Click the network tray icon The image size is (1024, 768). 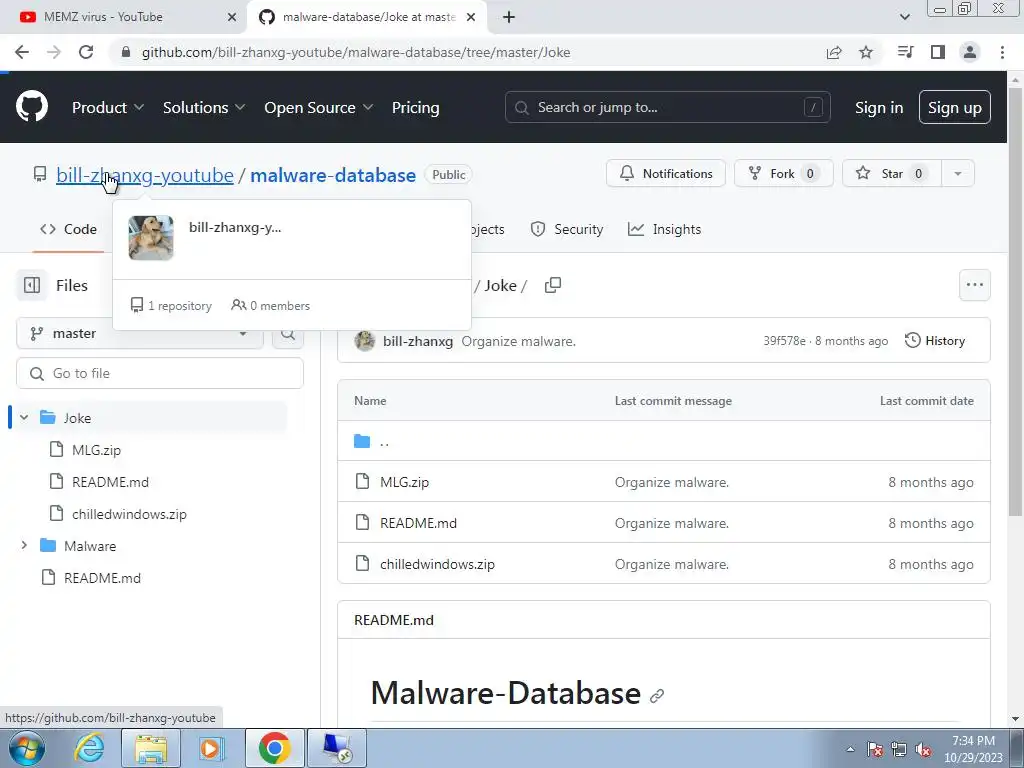coord(899,749)
